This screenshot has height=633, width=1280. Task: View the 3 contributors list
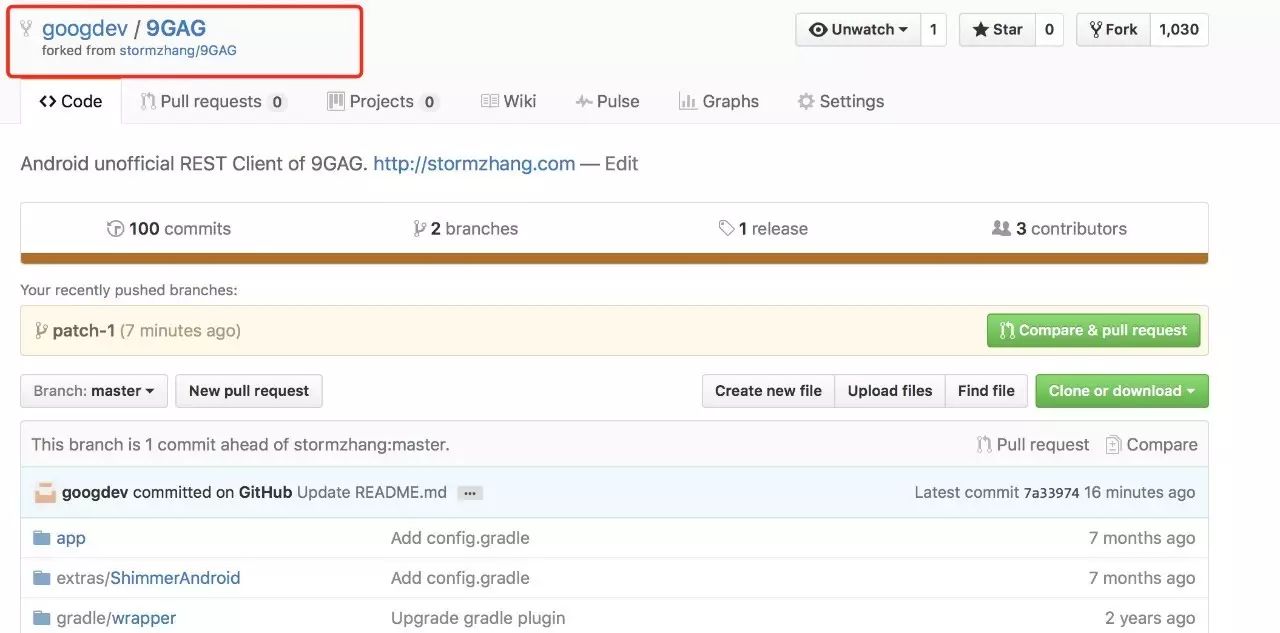pos(1059,228)
